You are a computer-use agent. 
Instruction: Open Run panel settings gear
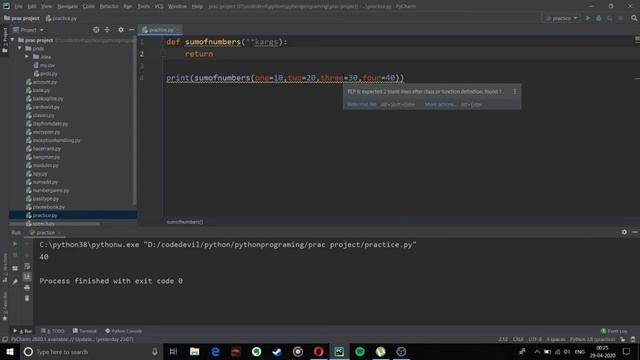[x=624, y=232]
